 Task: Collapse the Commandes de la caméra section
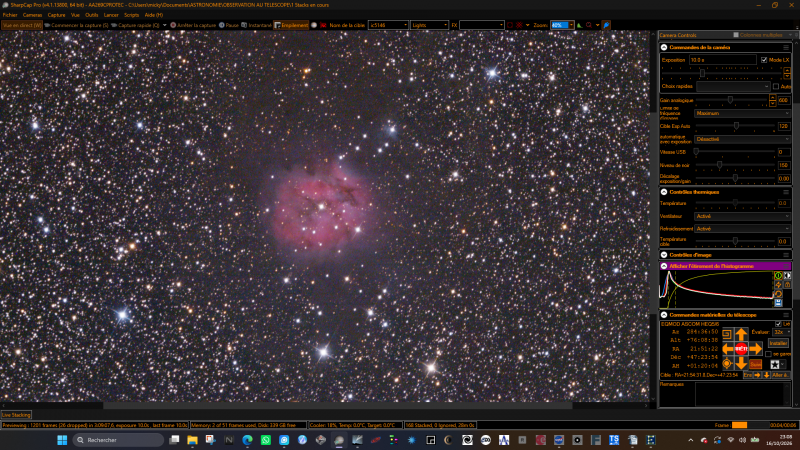664,47
